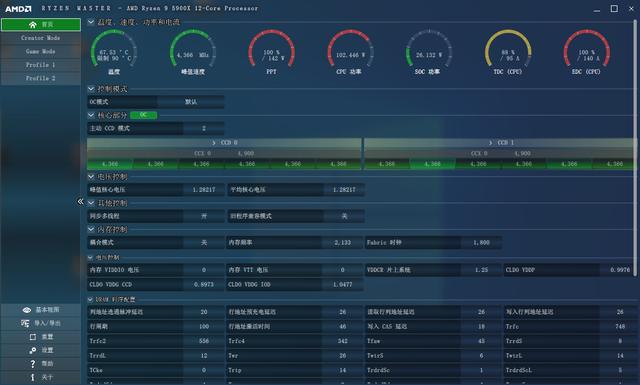Click Fabric clock value 1,800
The width and height of the screenshot is (640, 385).
click(x=481, y=243)
